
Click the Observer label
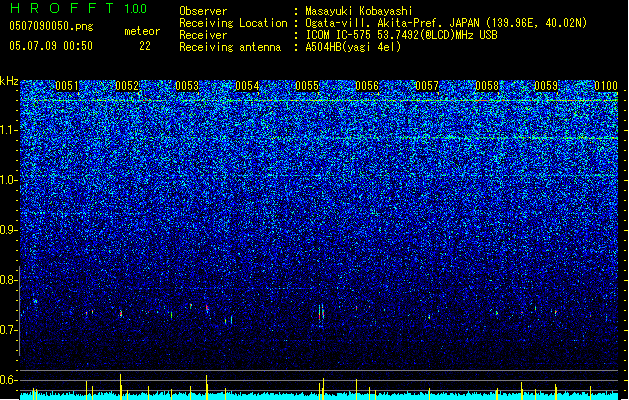203,11
